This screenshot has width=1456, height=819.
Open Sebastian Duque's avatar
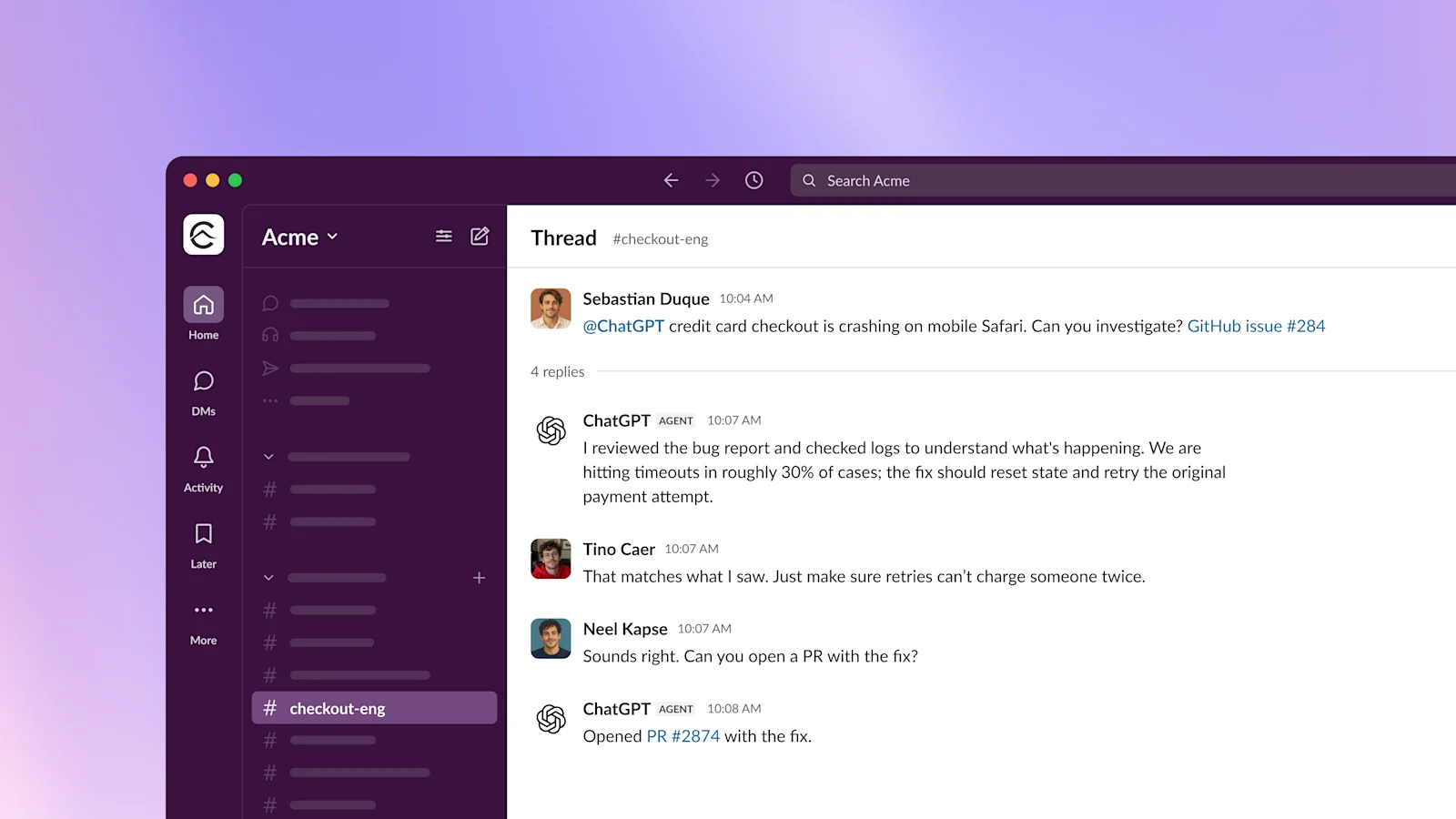click(x=551, y=308)
